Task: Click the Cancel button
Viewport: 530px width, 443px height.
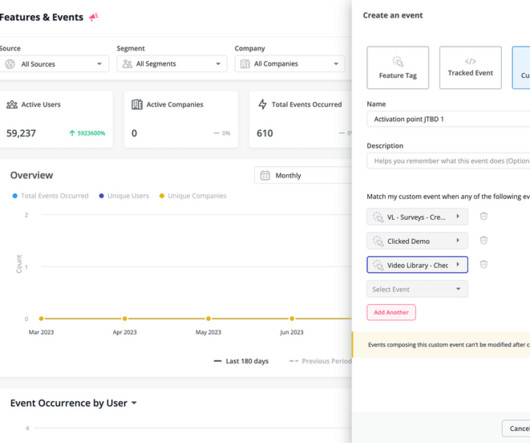Action: (516, 428)
